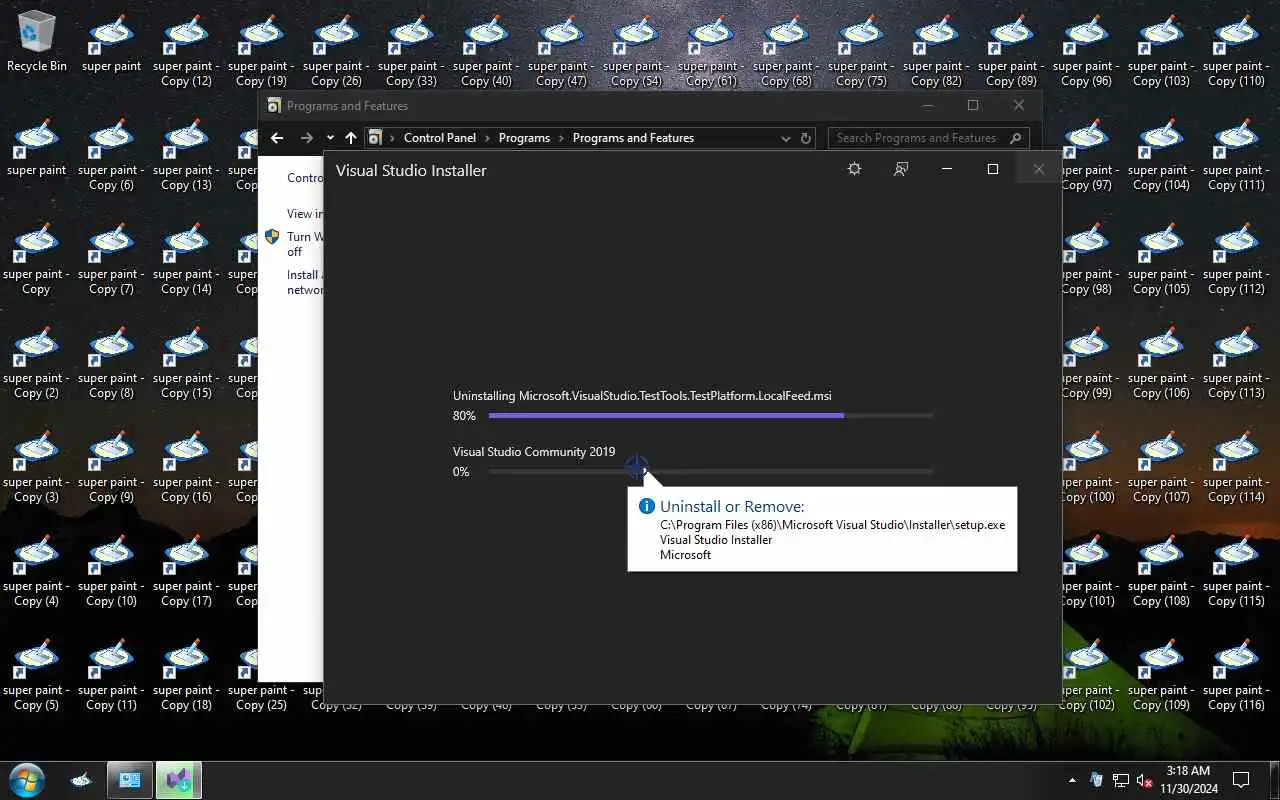Viewport: 1280px width, 800px height.
Task: Show hidden system tray icons
Action: pos(1073,780)
